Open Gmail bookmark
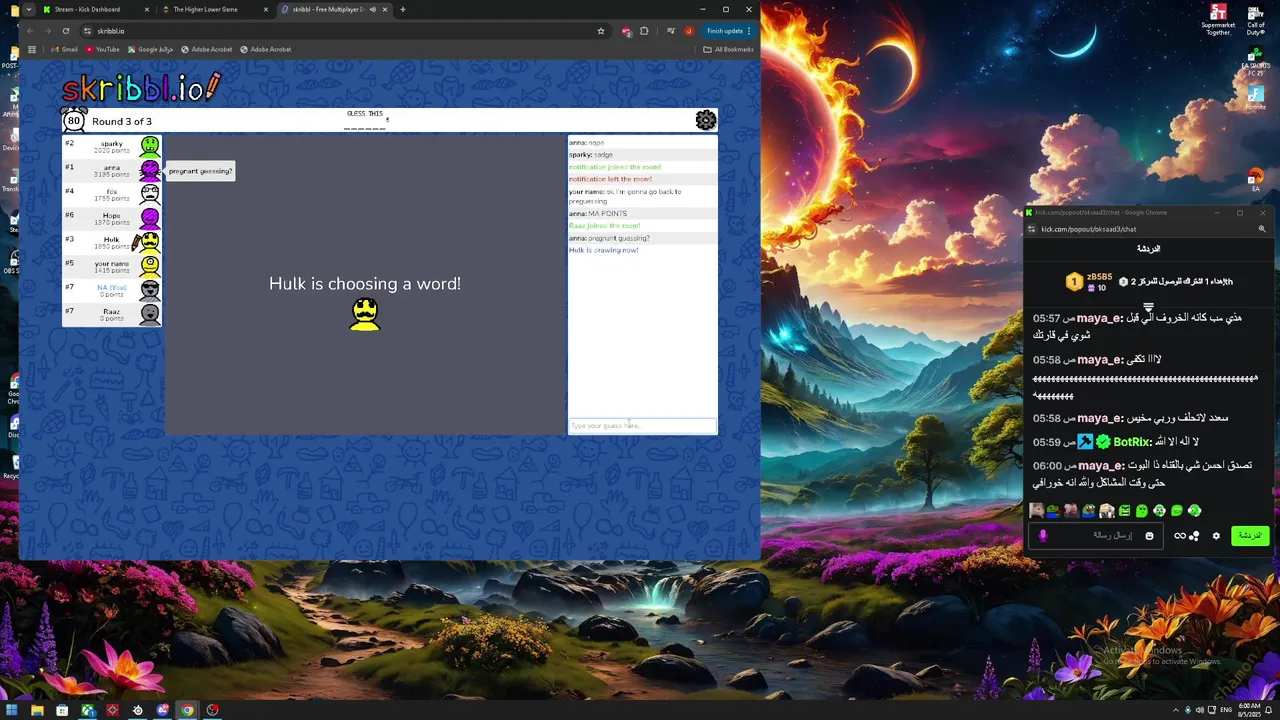 [x=64, y=49]
